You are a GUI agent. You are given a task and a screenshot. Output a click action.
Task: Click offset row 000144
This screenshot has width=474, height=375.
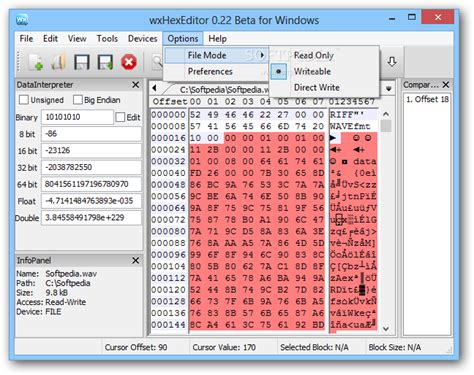168,325
